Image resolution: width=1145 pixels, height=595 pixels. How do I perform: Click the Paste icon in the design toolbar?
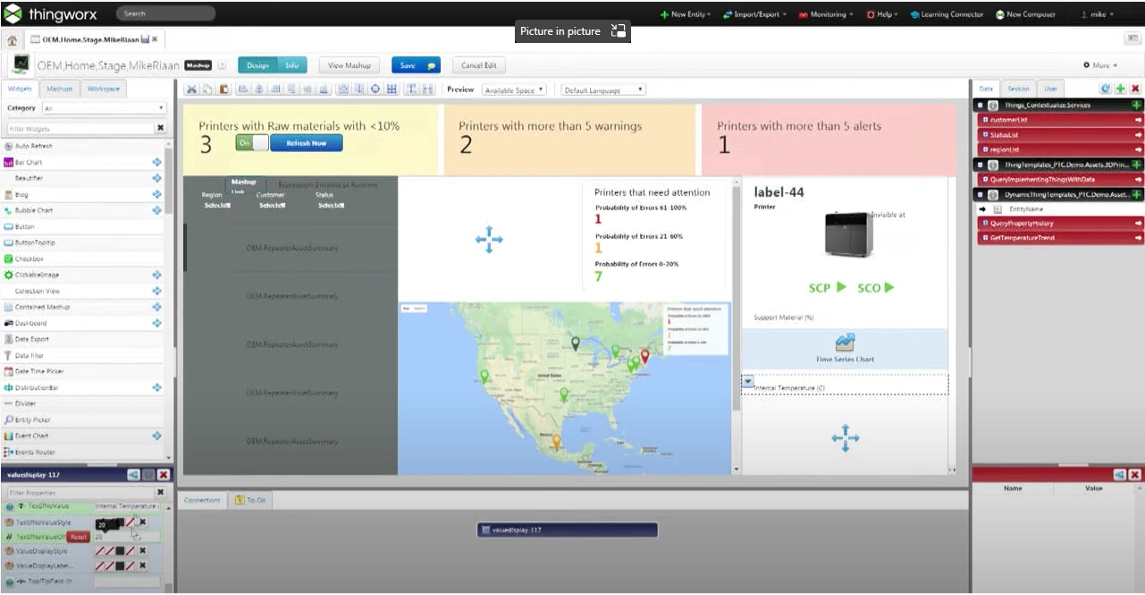coord(224,89)
